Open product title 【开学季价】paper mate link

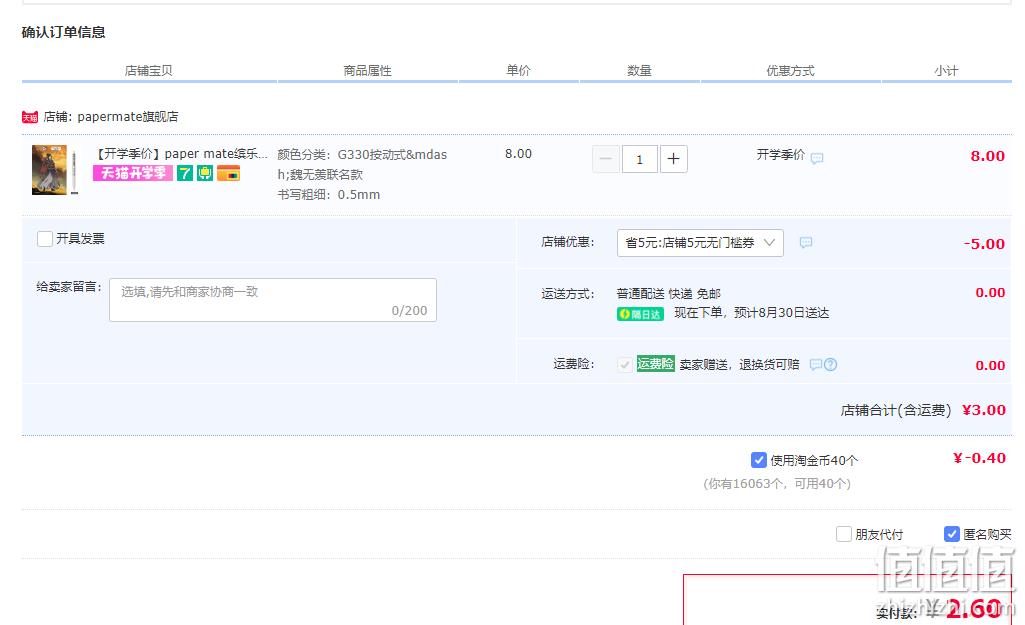(x=181, y=154)
